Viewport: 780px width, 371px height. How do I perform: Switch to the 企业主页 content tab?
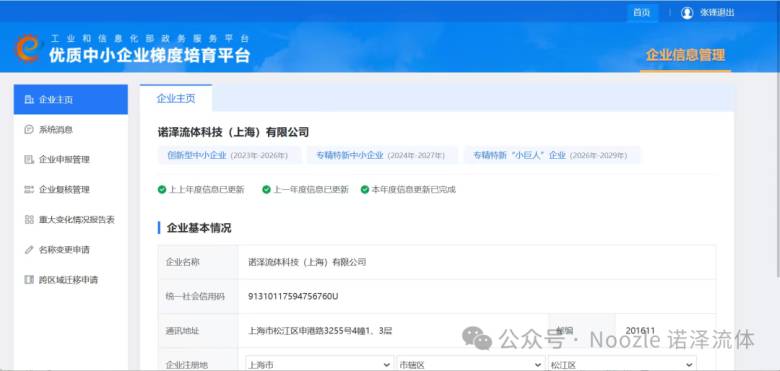pos(176,98)
